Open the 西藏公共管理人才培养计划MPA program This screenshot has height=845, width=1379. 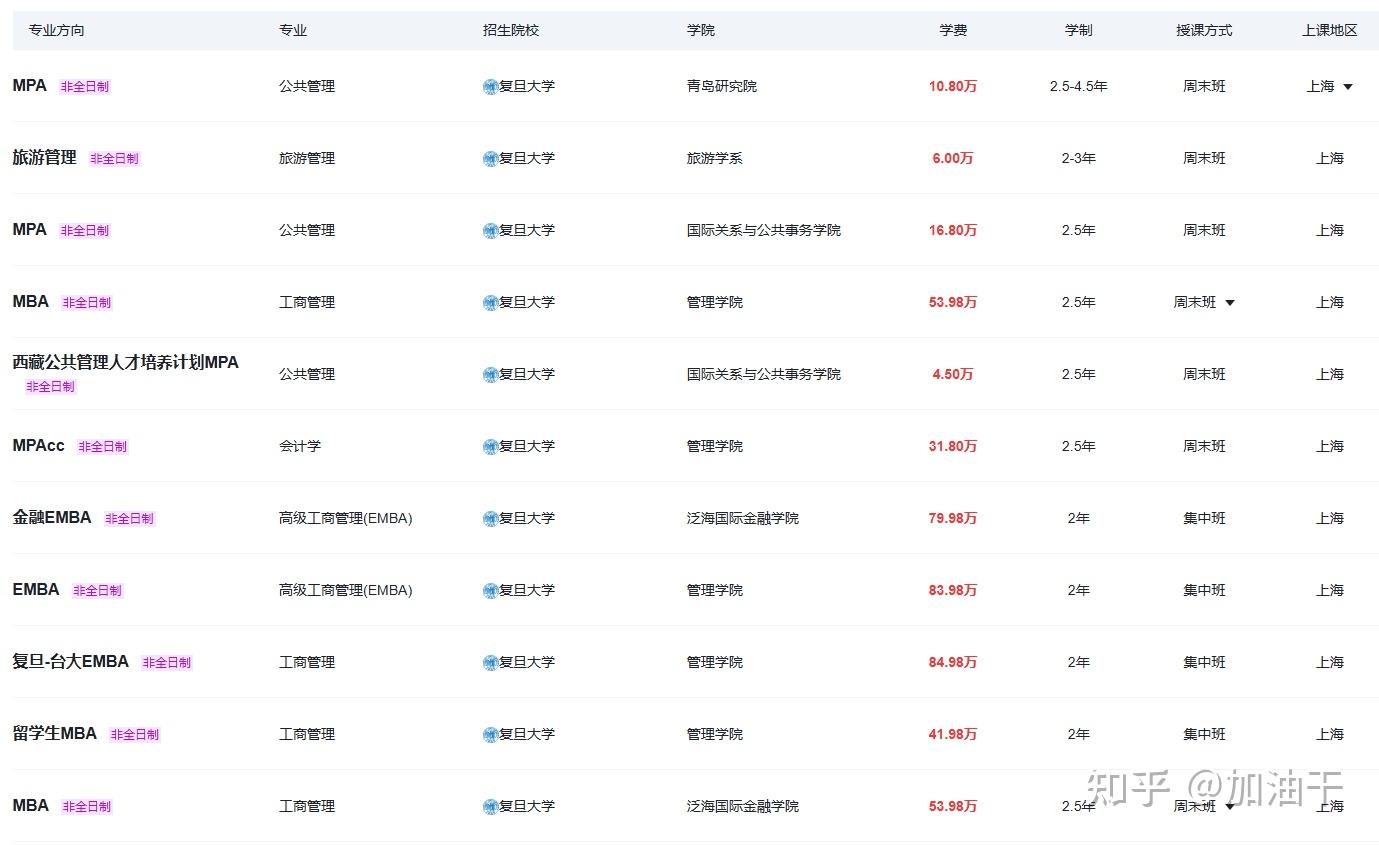126,362
